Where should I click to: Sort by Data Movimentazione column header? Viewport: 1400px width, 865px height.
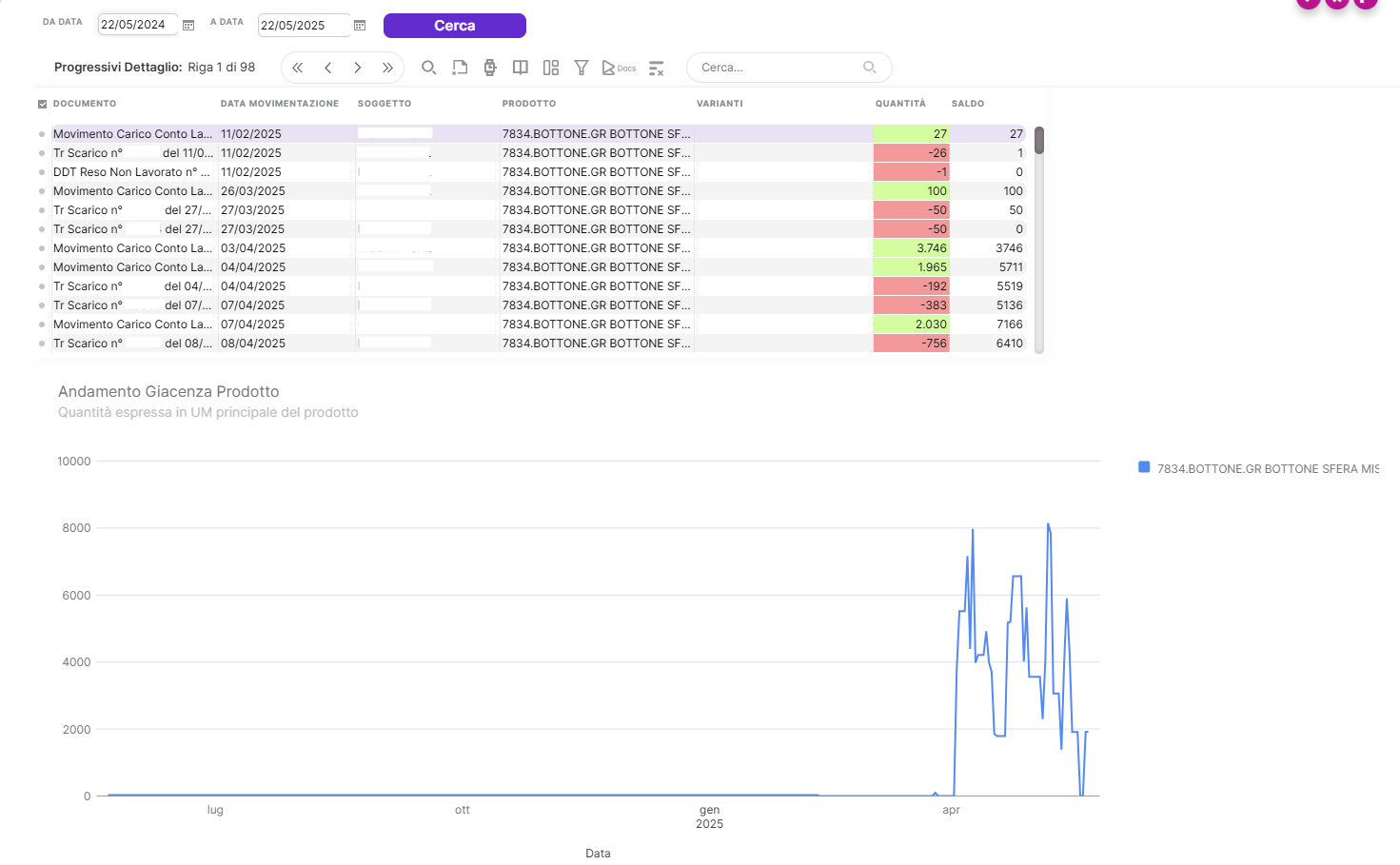pyautogui.click(x=279, y=104)
